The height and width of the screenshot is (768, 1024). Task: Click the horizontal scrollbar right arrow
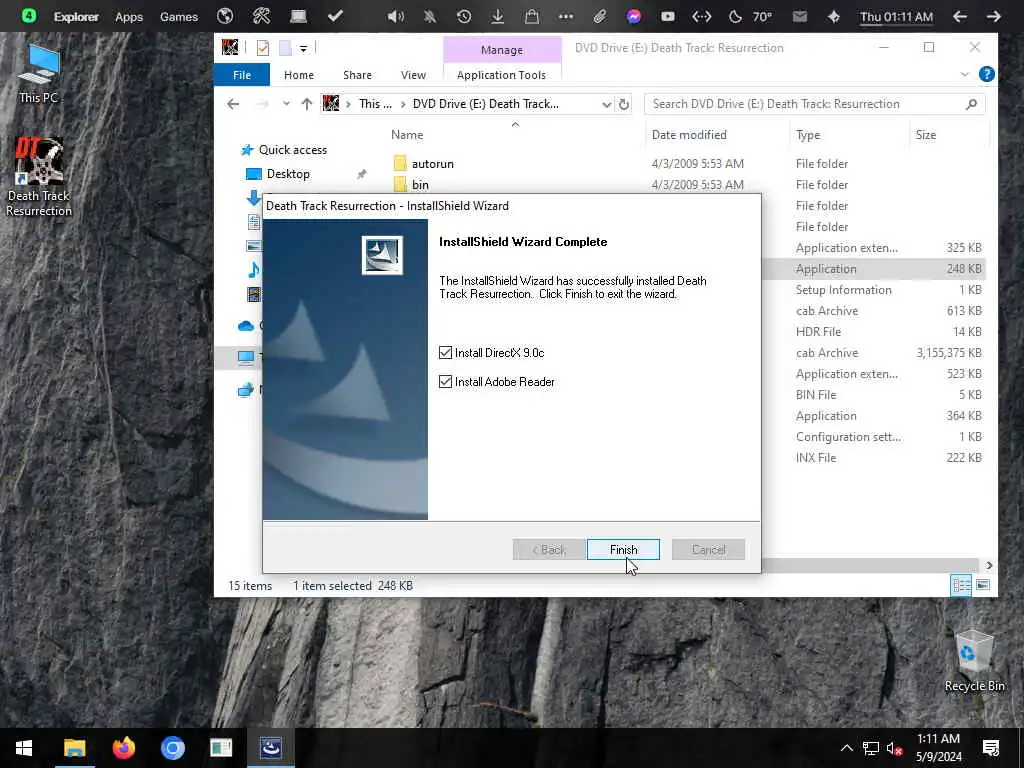pos(989,566)
